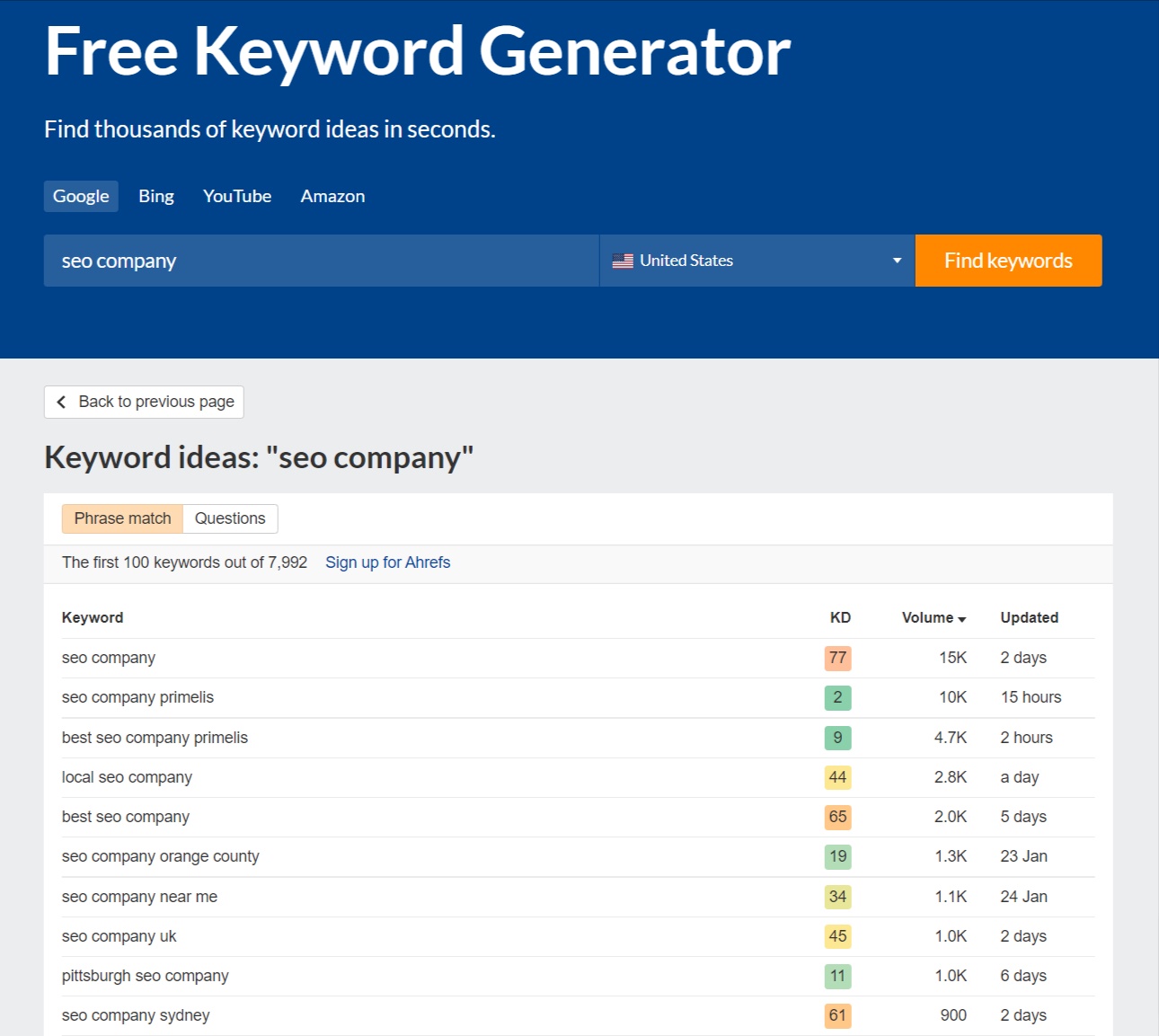This screenshot has height=1036, width=1159.
Task: Switch to the Questions tab
Action: click(x=230, y=518)
